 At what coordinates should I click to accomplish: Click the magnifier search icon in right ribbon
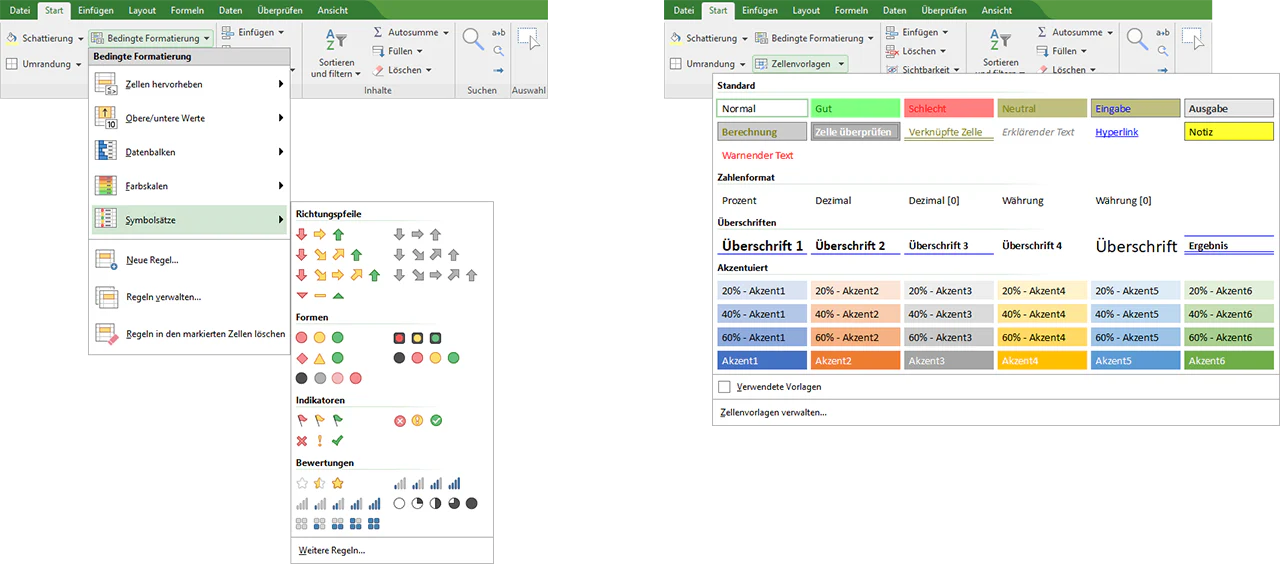[x=1137, y=39]
